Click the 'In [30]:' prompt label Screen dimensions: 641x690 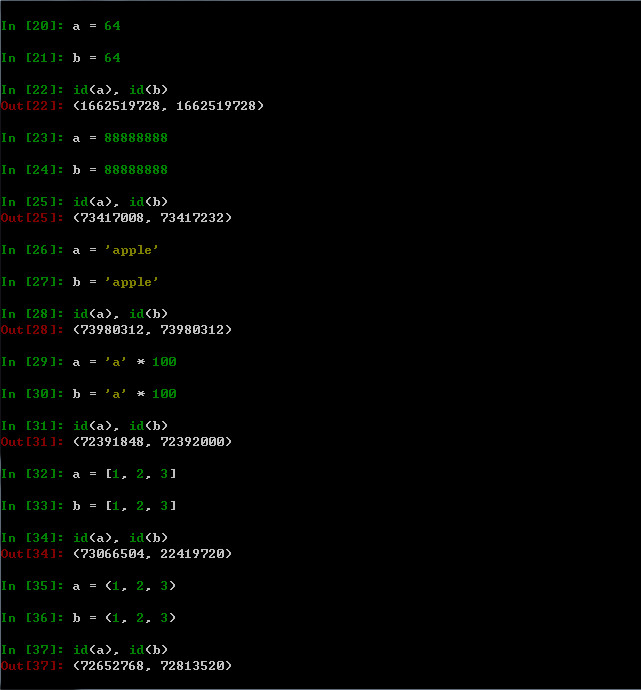[32, 394]
